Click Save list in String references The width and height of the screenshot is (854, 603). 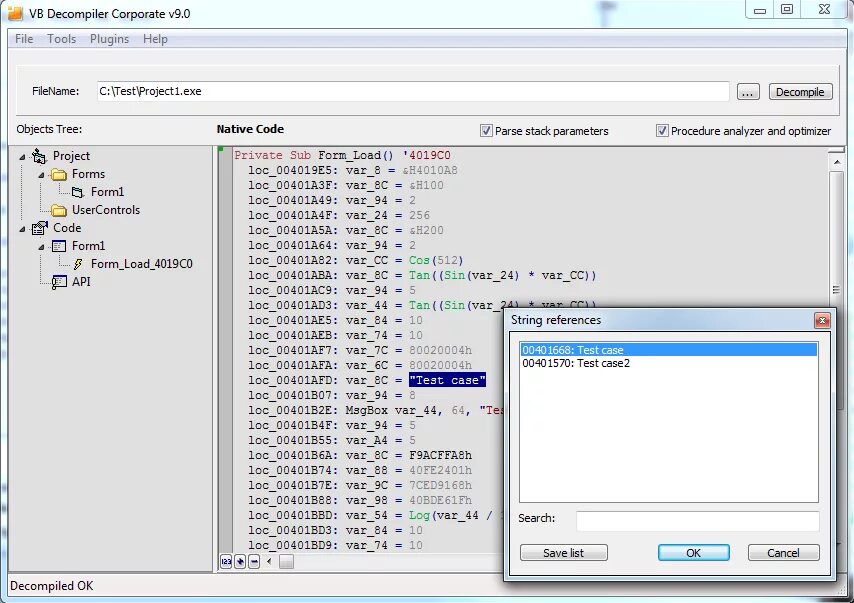(564, 553)
